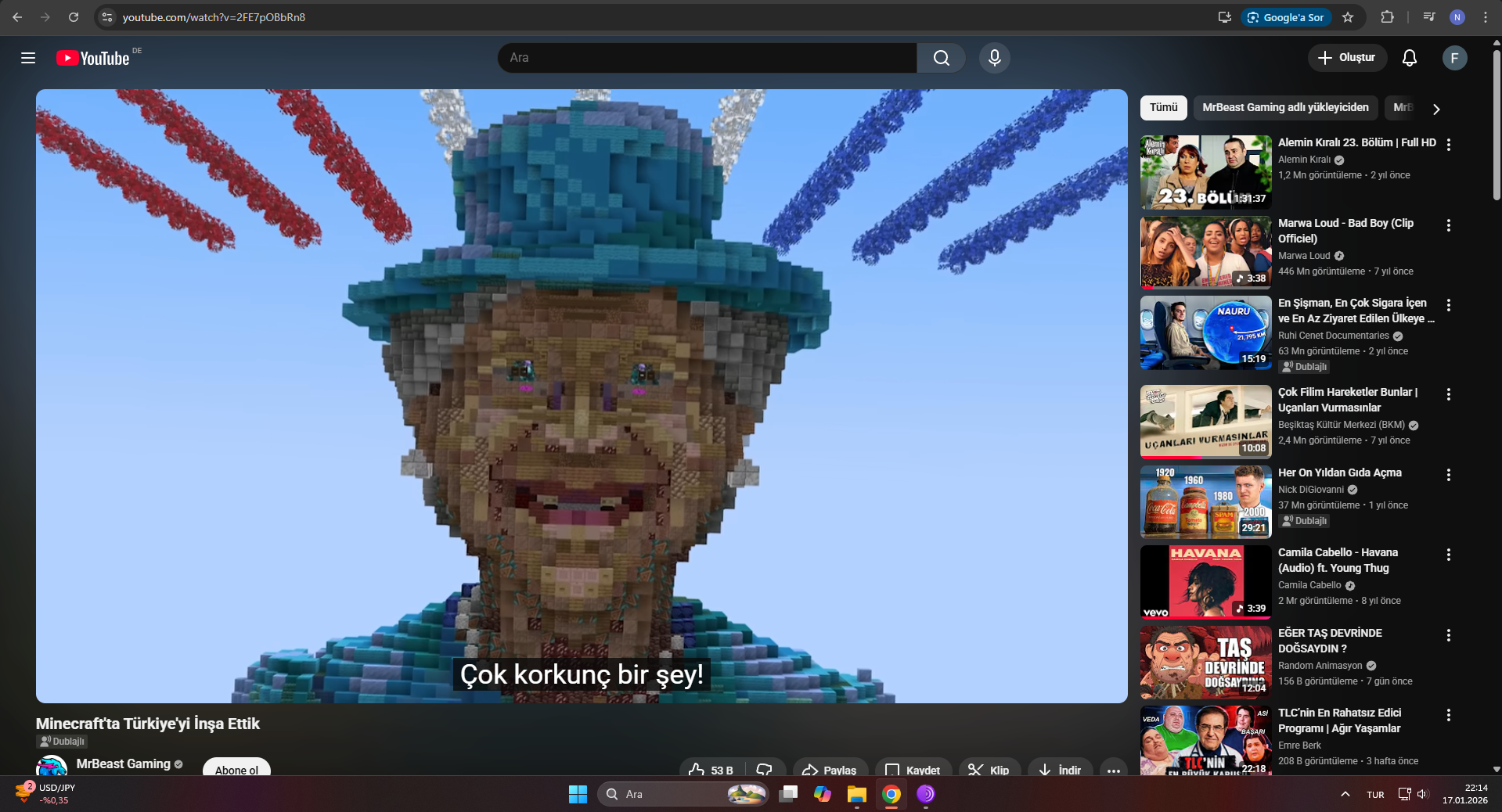Click the İndir download button
The width and height of the screenshot is (1502, 812).
pos(1061,770)
